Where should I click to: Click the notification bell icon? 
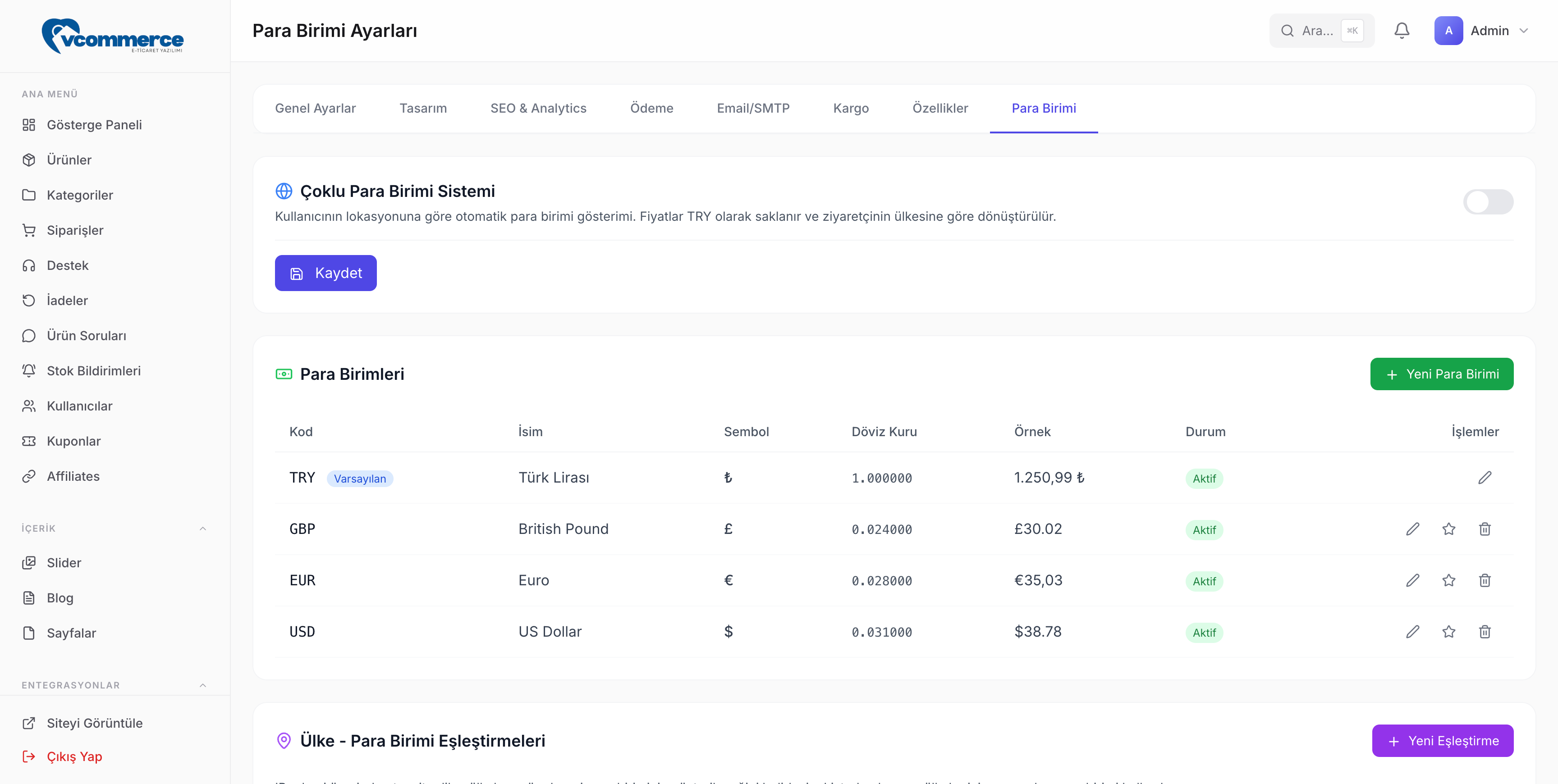coord(1402,30)
